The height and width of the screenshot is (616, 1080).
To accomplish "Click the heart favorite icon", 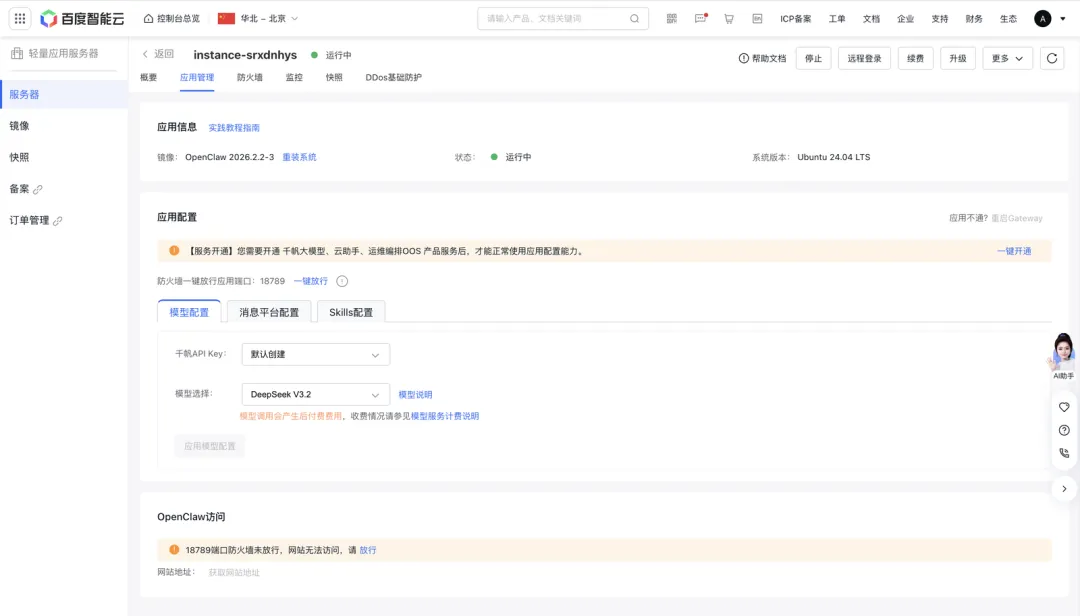I will tap(1064, 407).
